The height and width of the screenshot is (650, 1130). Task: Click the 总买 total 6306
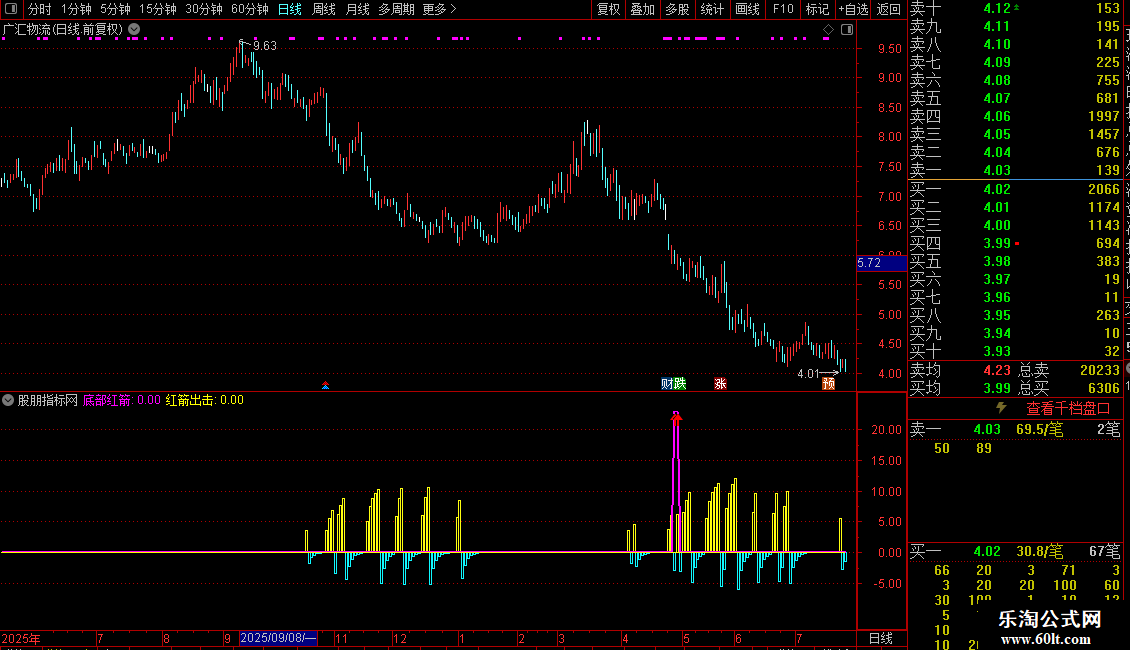pyautogui.click(x=1104, y=388)
